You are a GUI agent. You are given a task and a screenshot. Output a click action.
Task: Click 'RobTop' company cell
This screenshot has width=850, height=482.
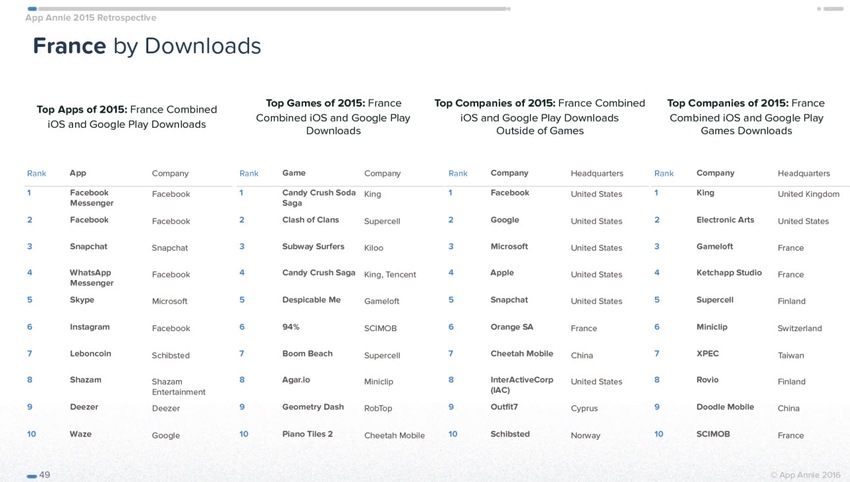coord(378,408)
